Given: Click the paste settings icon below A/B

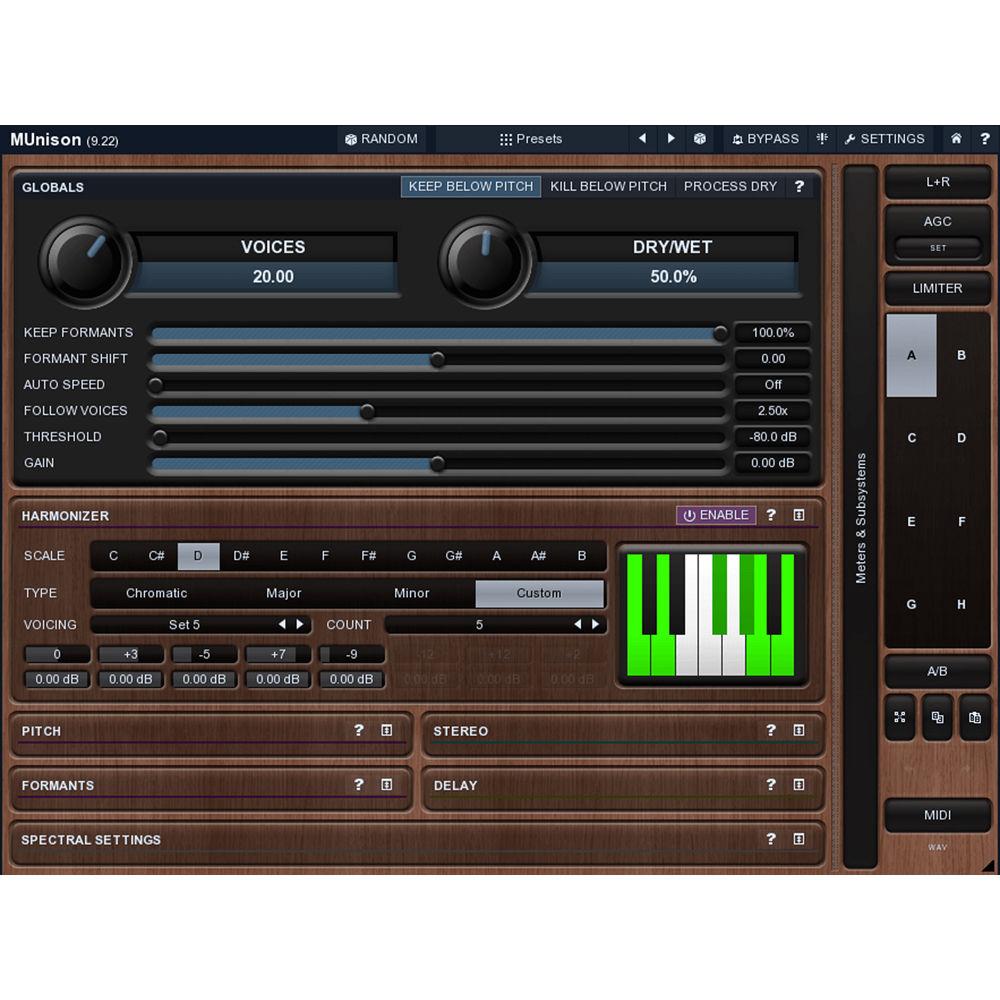Looking at the screenshot, I should (974, 717).
